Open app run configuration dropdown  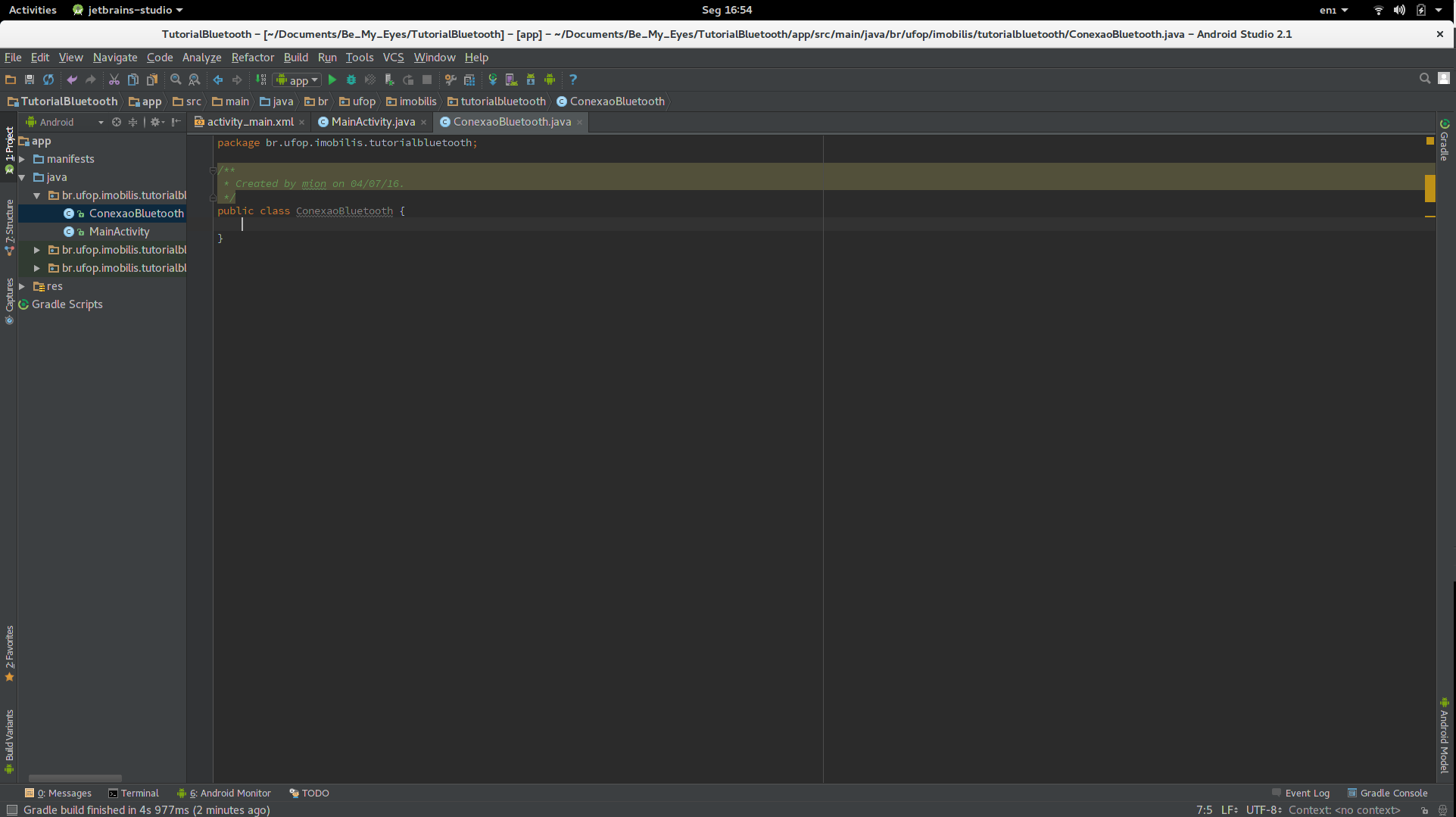(x=298, y=80)
